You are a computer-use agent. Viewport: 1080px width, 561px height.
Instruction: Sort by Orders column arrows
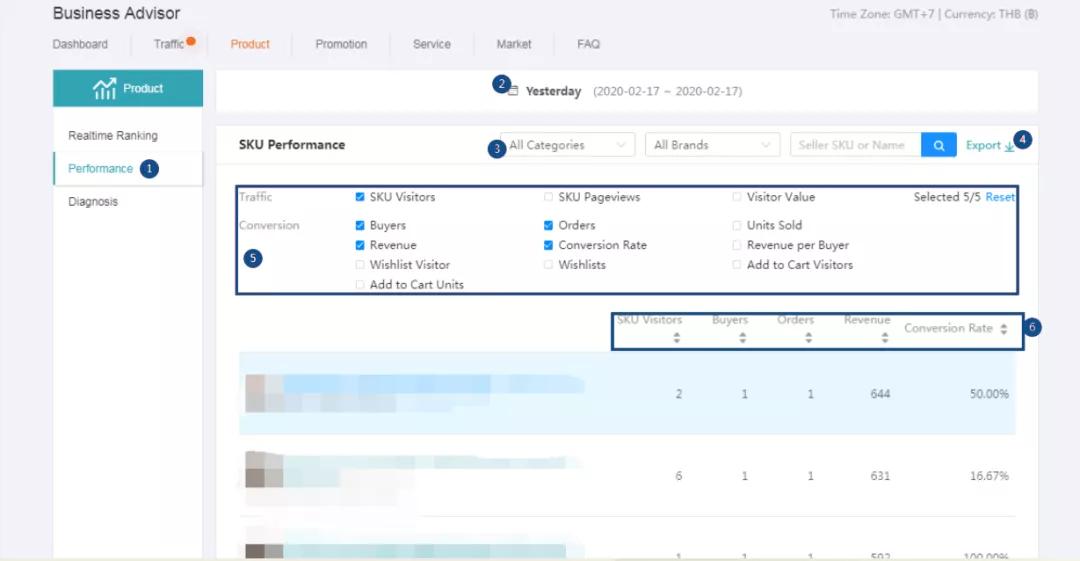(809, 338)
